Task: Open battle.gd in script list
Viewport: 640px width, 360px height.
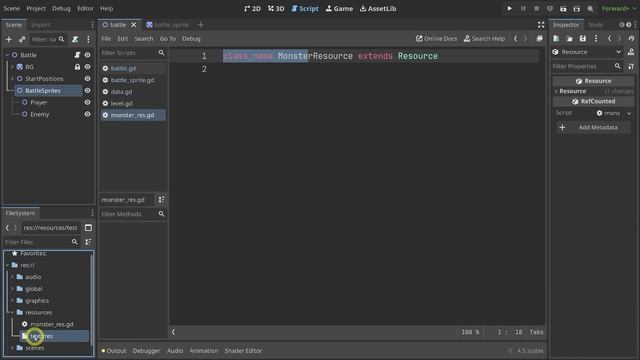Action: point(133,68)
